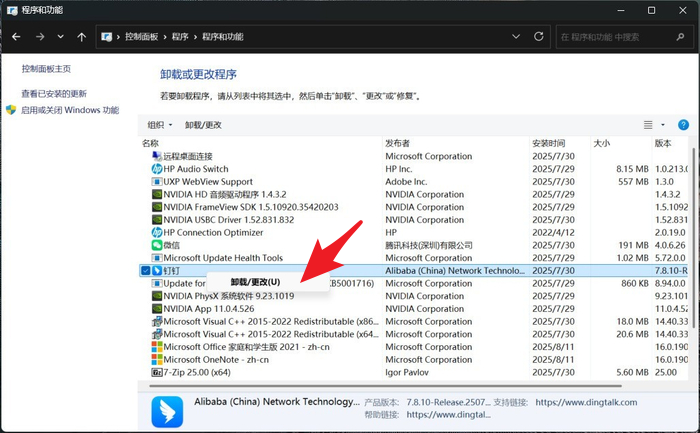700x433 pixels.
Task: Select 远程桌面连接 row name
Action: (188, 156)
